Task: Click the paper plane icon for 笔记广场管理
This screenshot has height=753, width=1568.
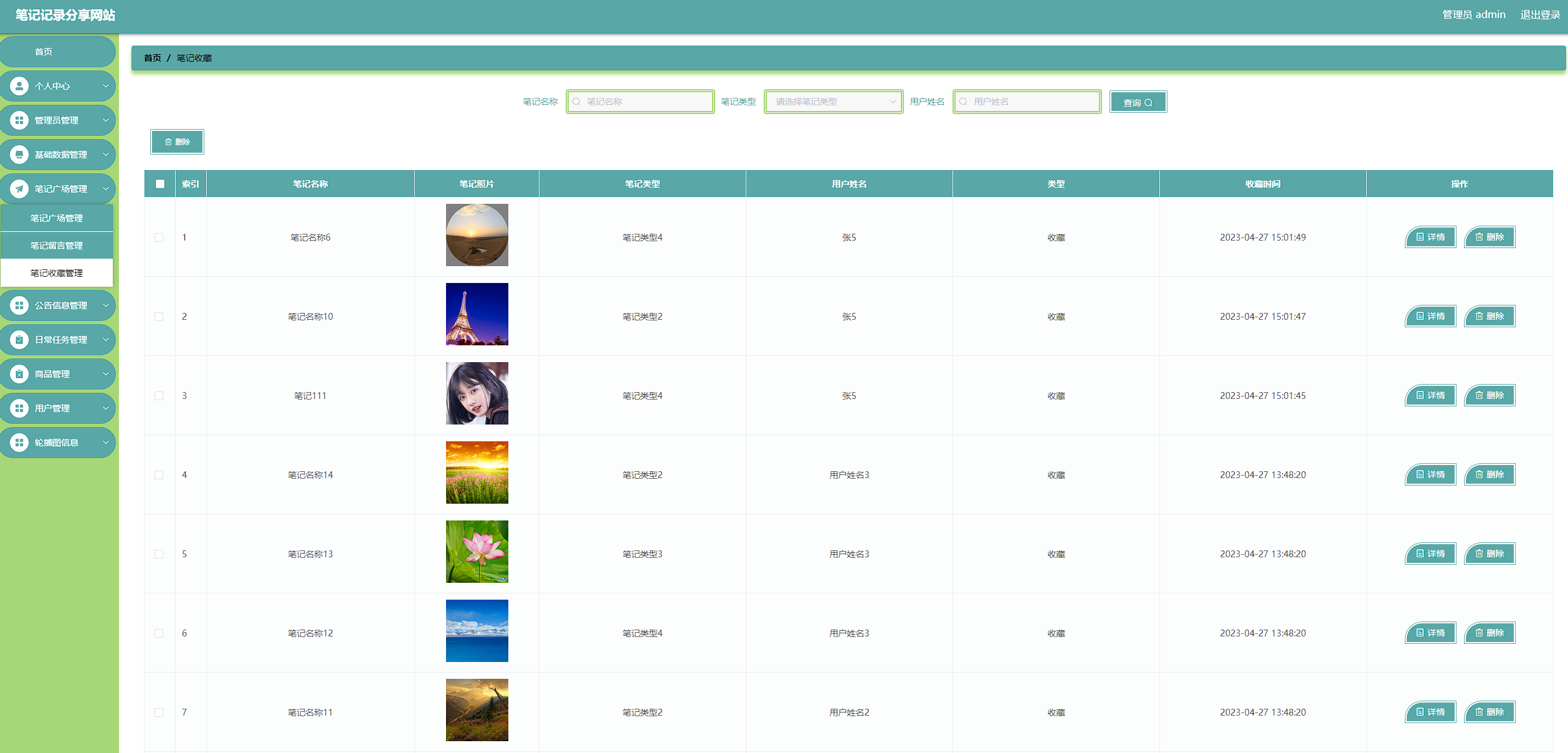Action: tap(19, 189)
